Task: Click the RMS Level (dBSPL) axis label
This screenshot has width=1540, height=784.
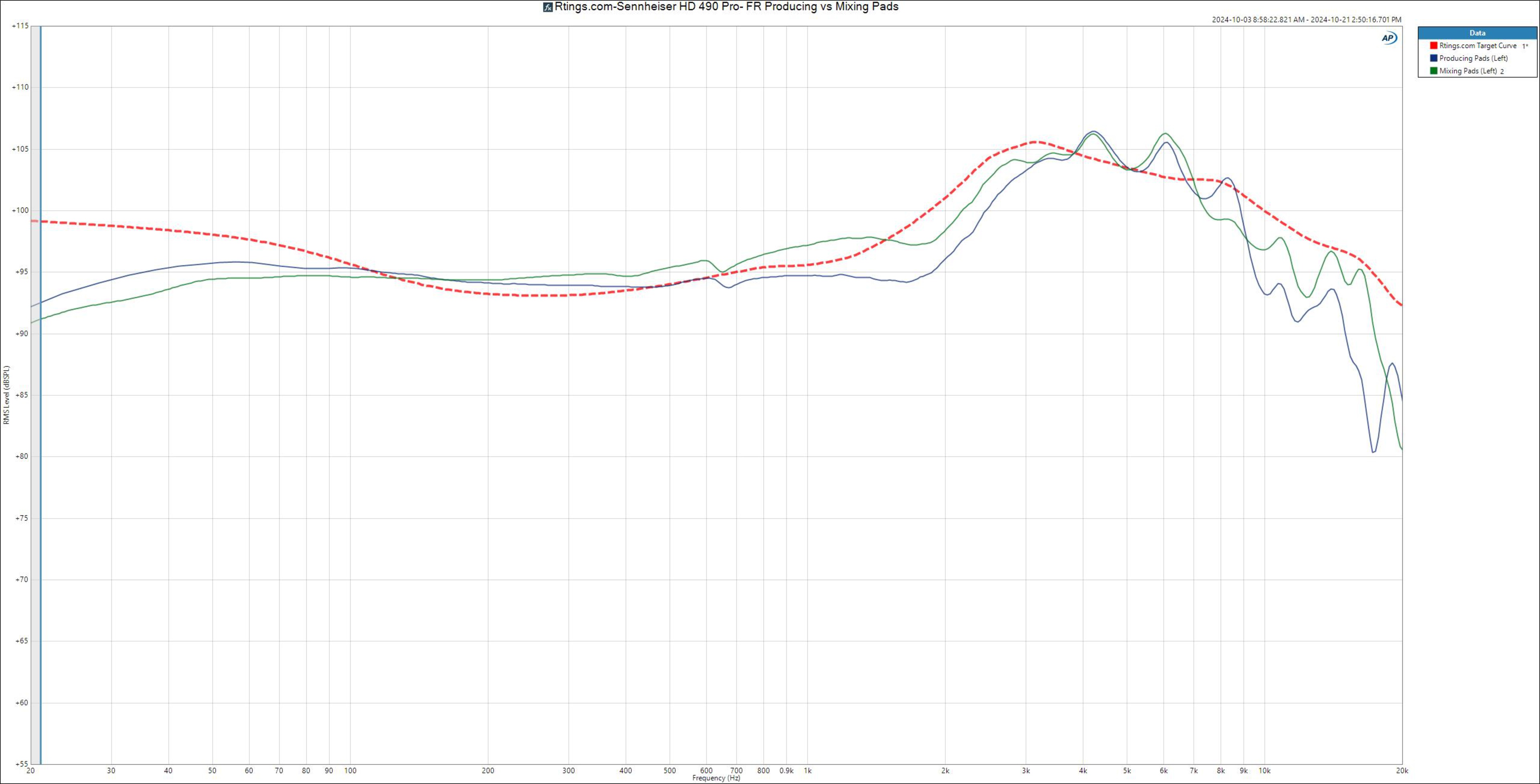Action: point(6,395)
